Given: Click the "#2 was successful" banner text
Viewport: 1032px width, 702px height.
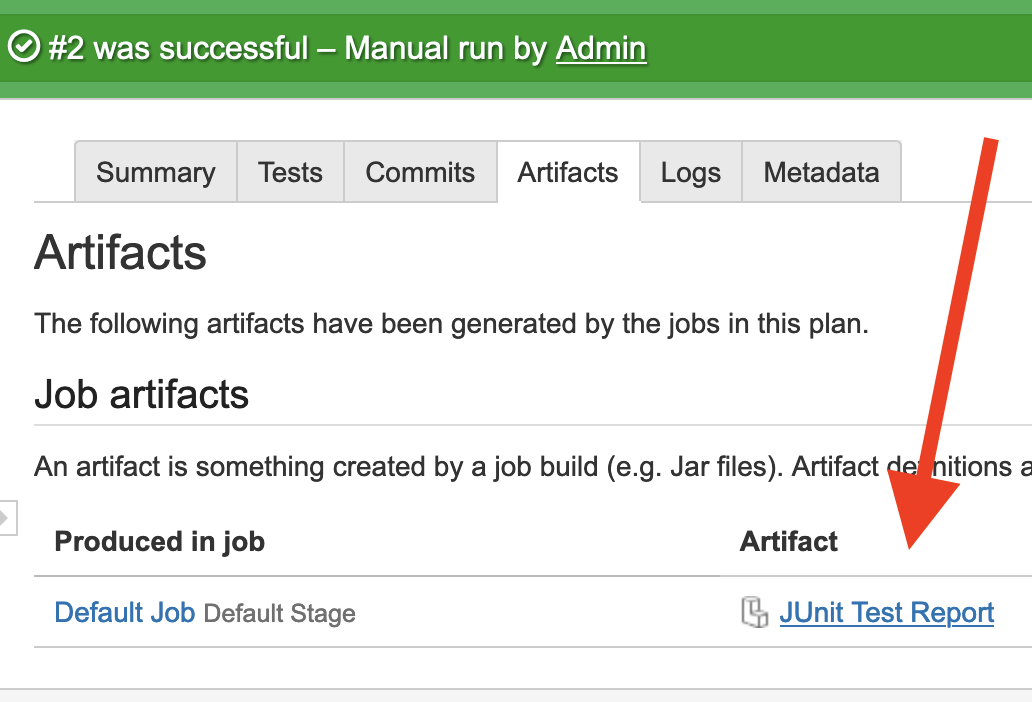Looking at the screenshot, I should pyautogui.click(x=178, y=48).
